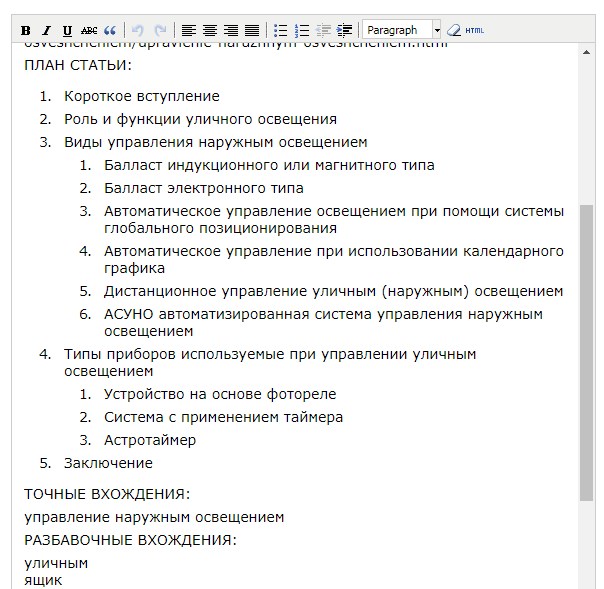The width and height of the screenshot is (604, 589).
Task: Click 'Балласт электронного типа' item
Action: 204,188
